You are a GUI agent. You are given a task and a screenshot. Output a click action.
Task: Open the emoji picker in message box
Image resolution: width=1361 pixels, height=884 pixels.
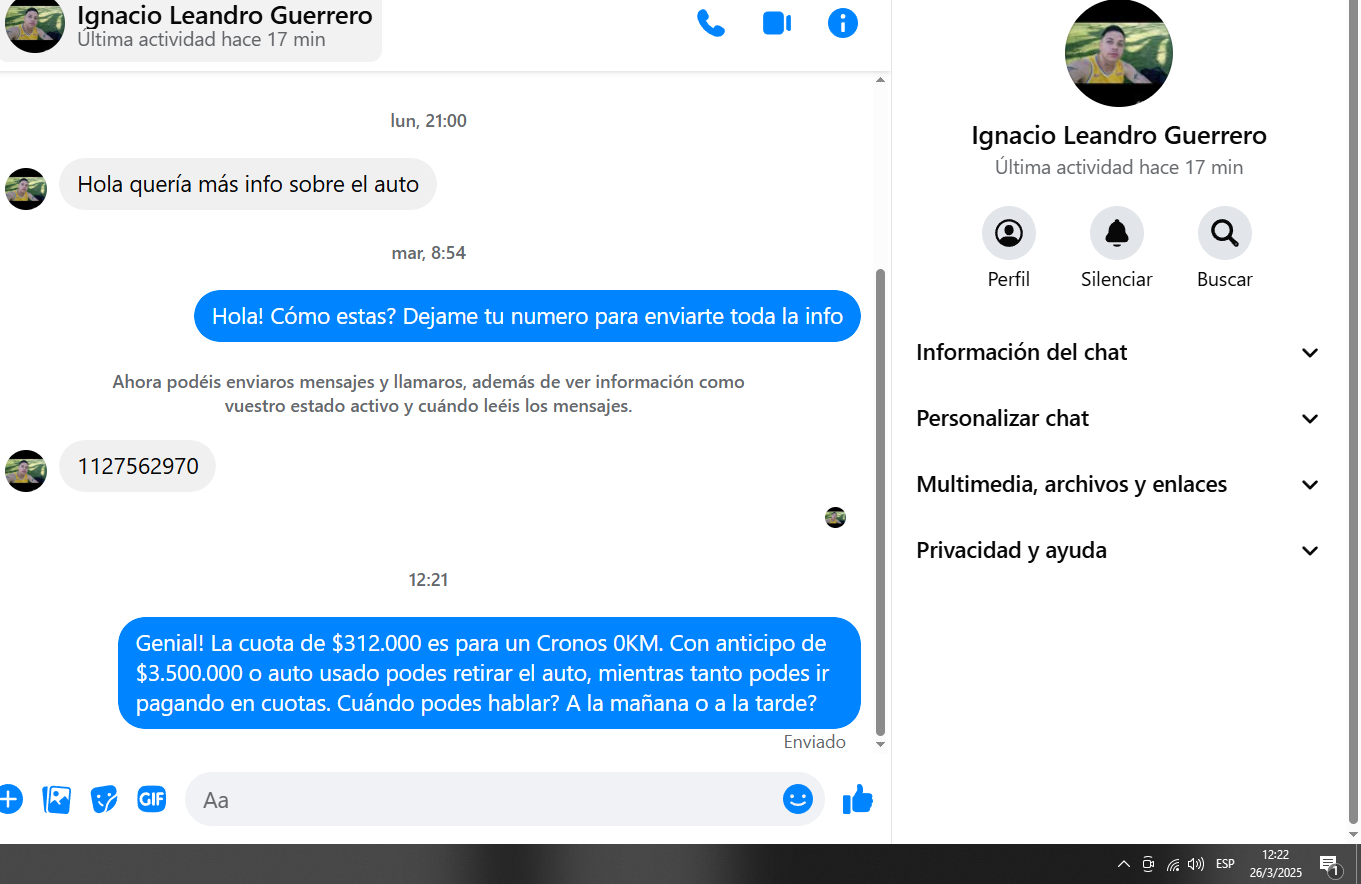coord(797,798)
